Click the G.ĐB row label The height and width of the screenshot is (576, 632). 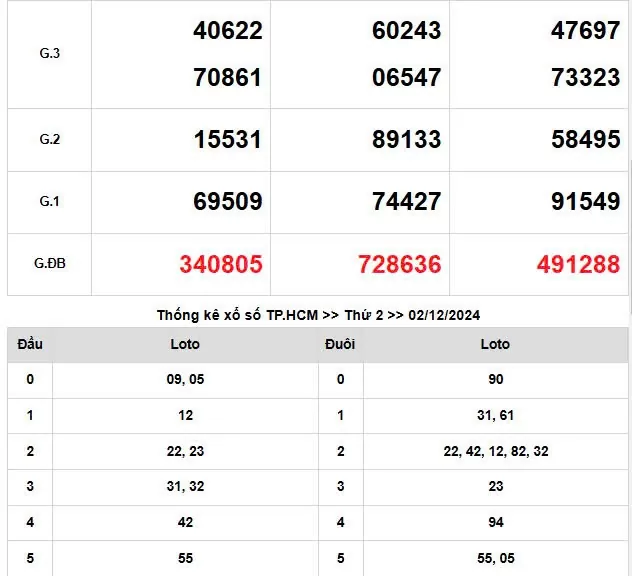[x=50, y=263]
